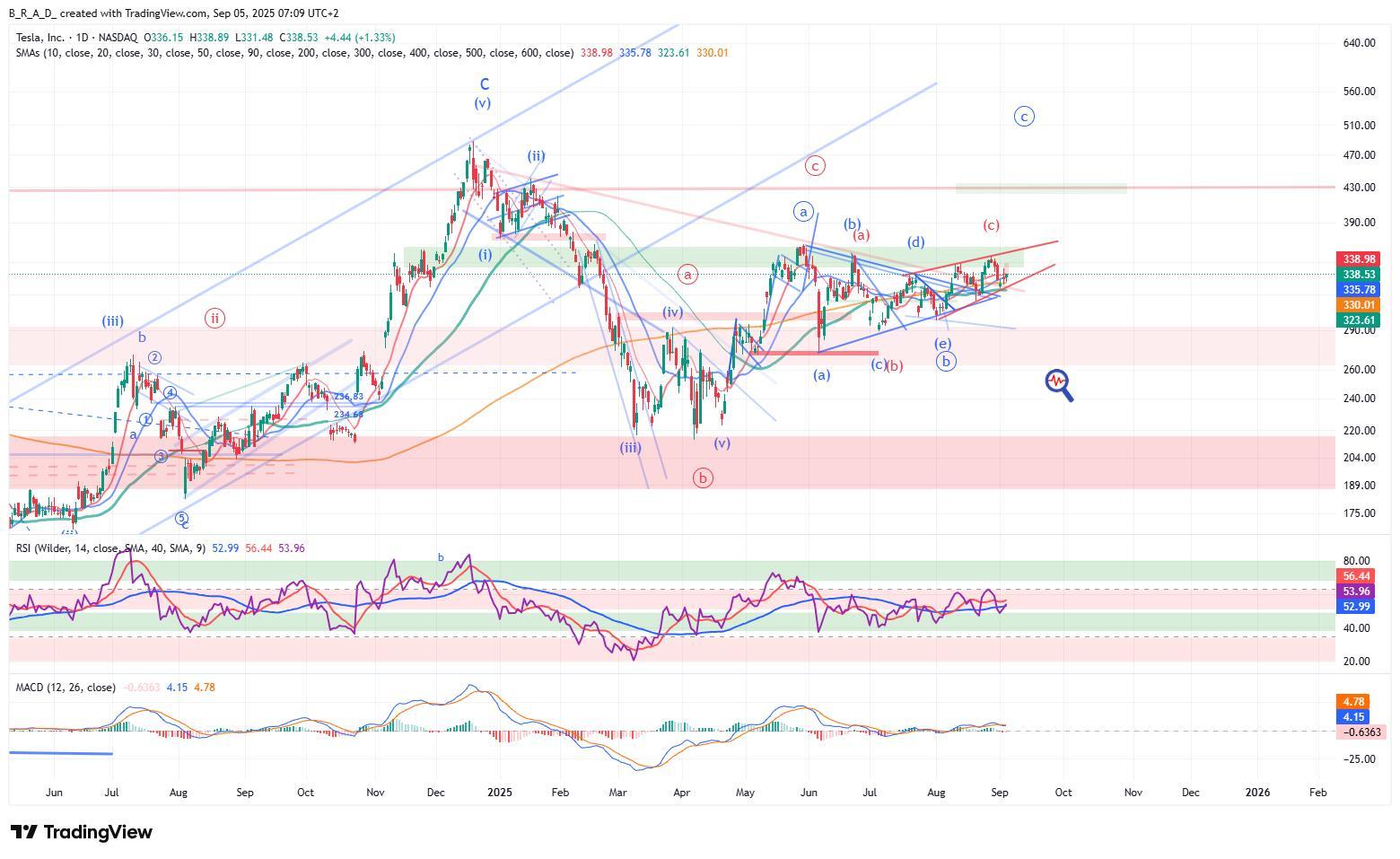Viewport: 1400px width, 859px height.
Task: Click the circled number 4 wave marker
Action: pos(170,392)
